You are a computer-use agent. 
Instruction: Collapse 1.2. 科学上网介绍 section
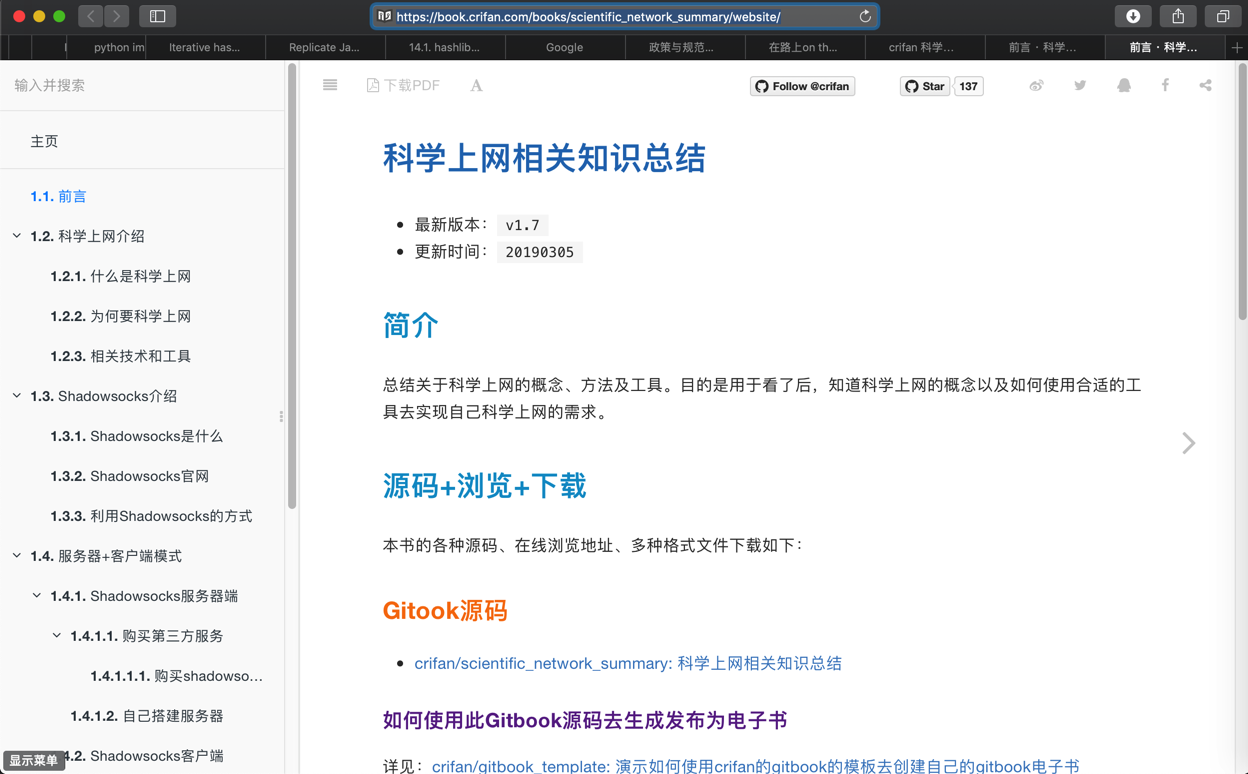pos(17,236)
